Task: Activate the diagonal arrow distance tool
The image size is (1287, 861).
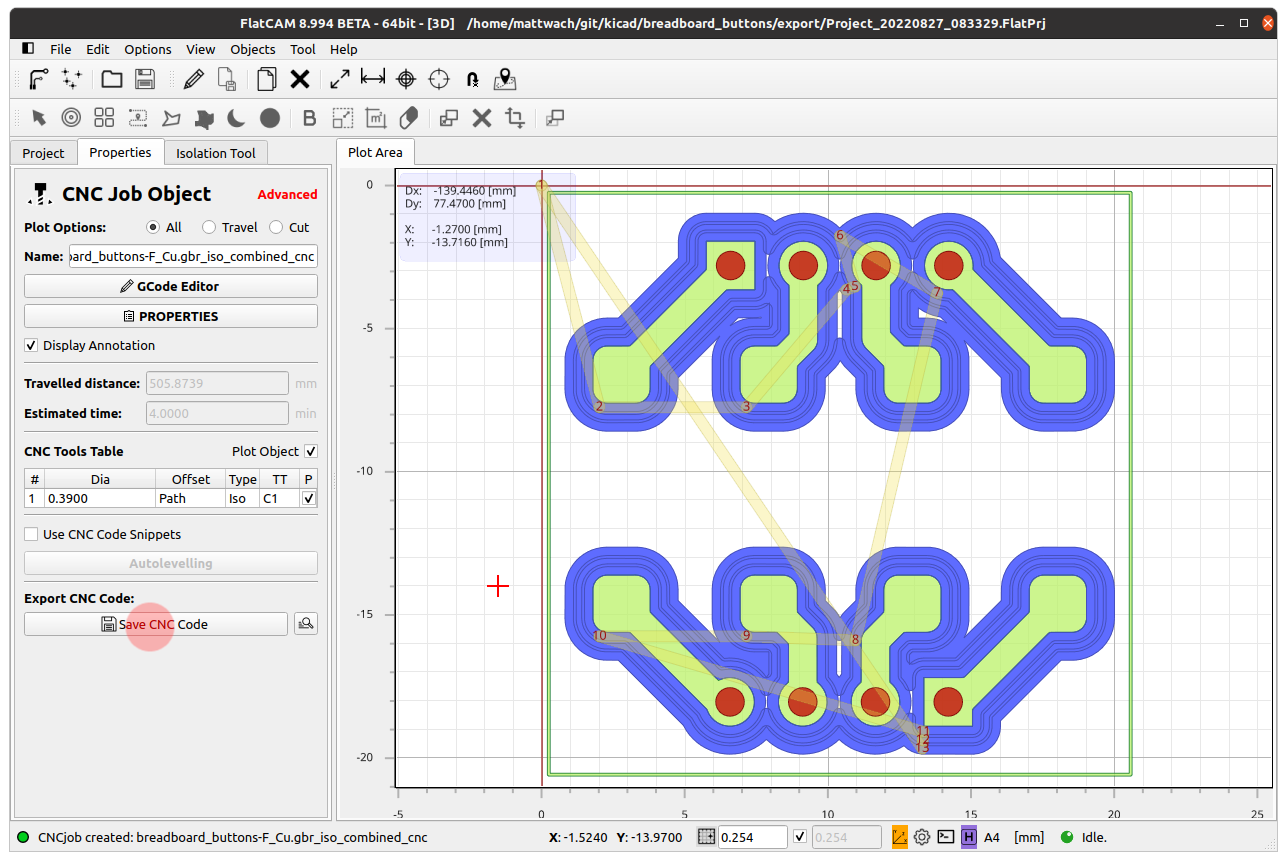Action: coord(340,80)
